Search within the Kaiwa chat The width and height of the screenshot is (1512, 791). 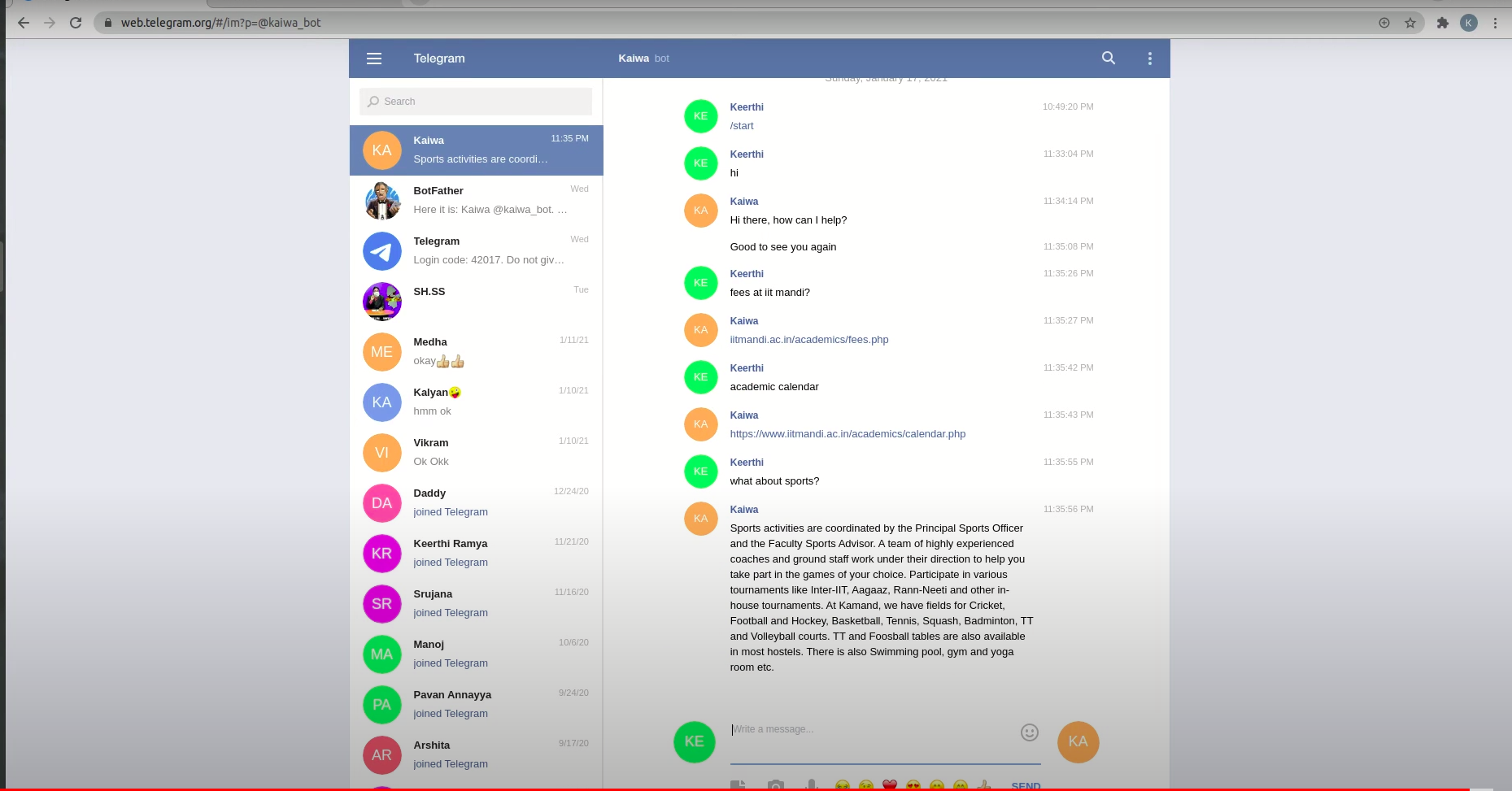(x=1109, y=59)
